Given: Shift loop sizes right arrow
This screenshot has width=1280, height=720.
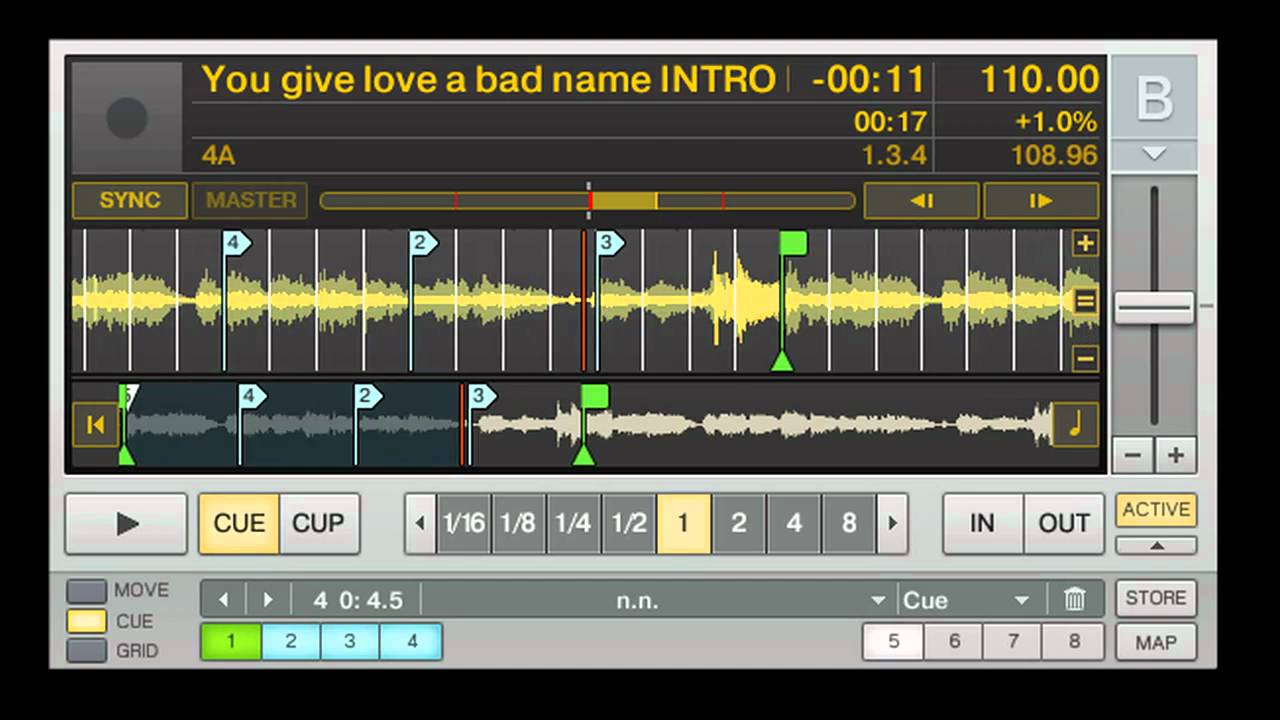Looking at the screenshot, I should tap(892, 523).
